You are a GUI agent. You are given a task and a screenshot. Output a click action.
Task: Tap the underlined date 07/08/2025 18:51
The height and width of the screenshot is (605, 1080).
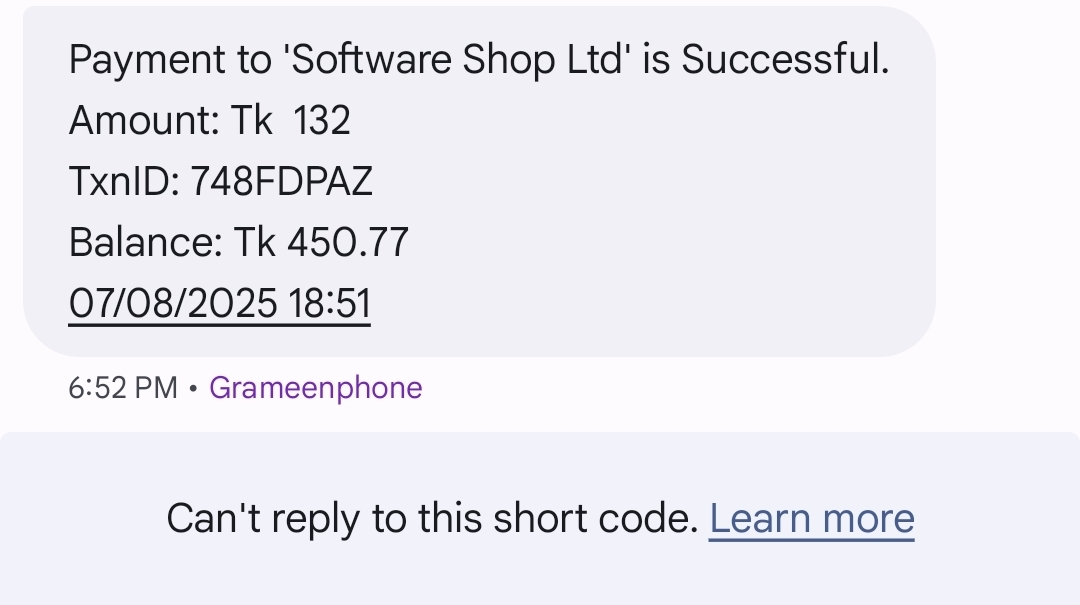point(220,303)
